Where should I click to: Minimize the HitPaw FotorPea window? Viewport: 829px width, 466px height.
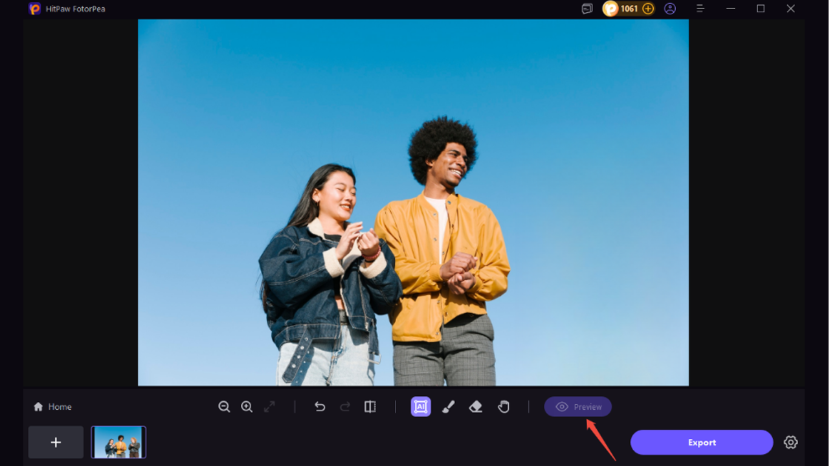731,8
